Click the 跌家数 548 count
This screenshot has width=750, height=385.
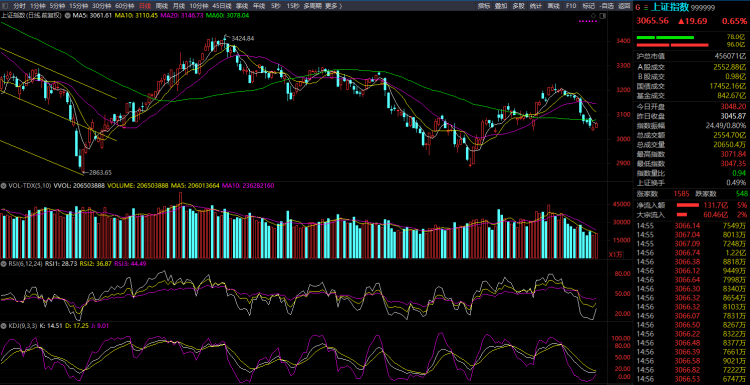741,194
